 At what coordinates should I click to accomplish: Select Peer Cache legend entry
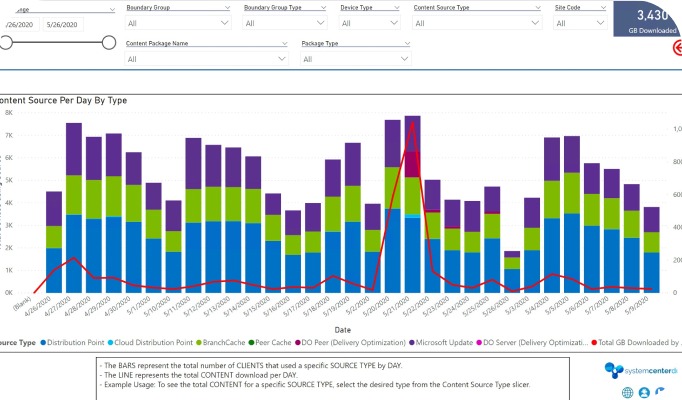[270, 343]
